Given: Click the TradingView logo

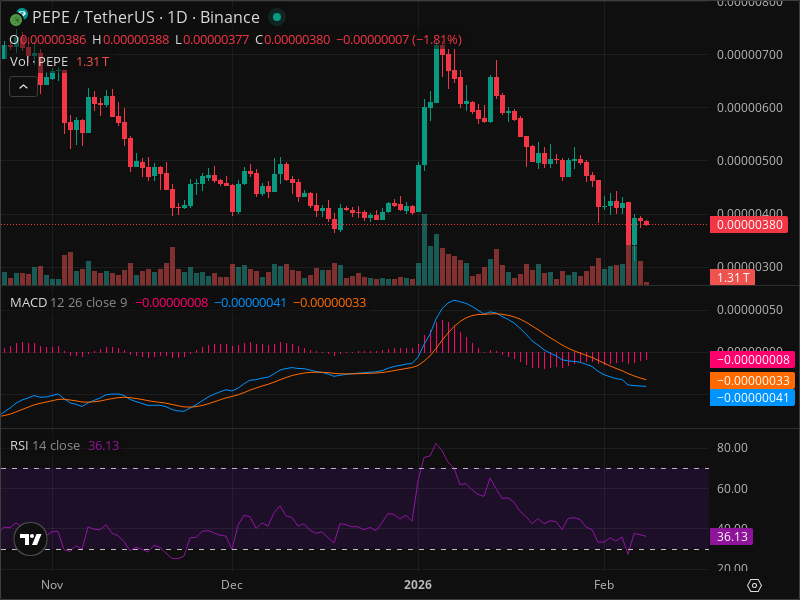Looking at the screenshot, I should pos(30,539).
